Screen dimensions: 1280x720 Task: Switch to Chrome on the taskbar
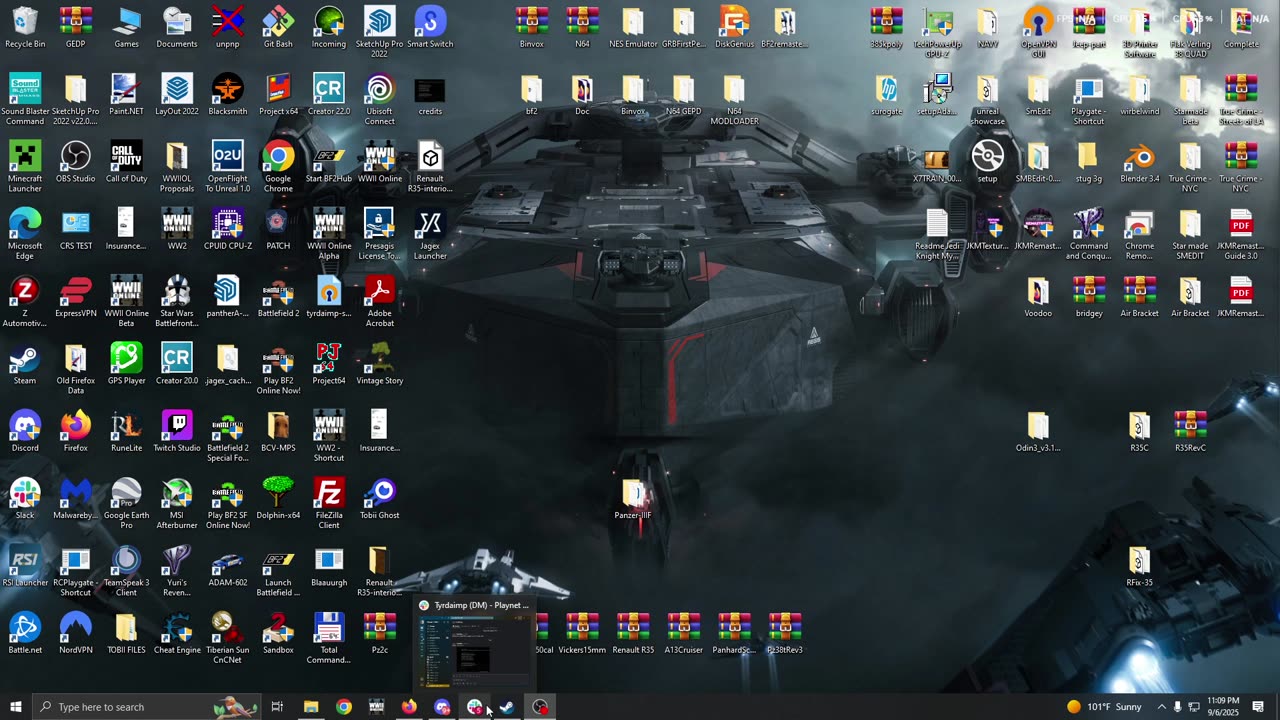[344, 707]
